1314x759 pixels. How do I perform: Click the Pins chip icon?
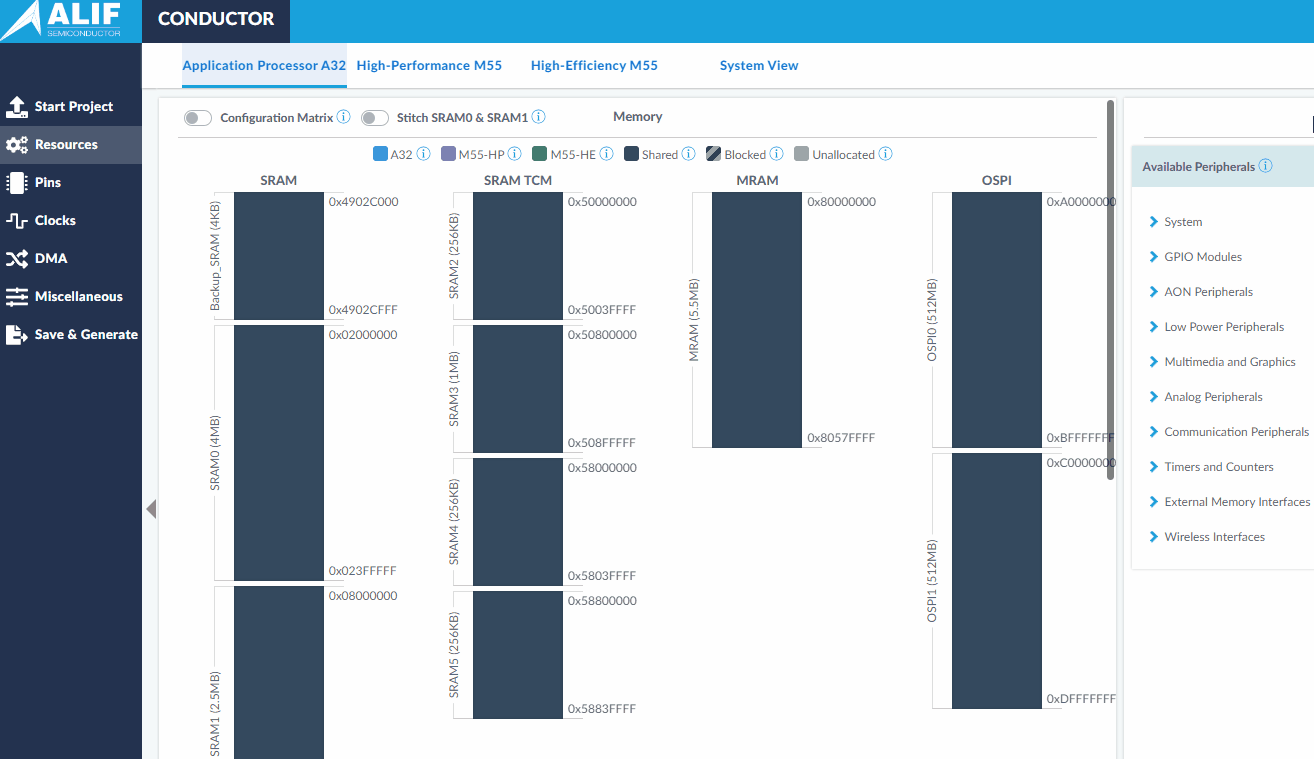coord(16,183)
